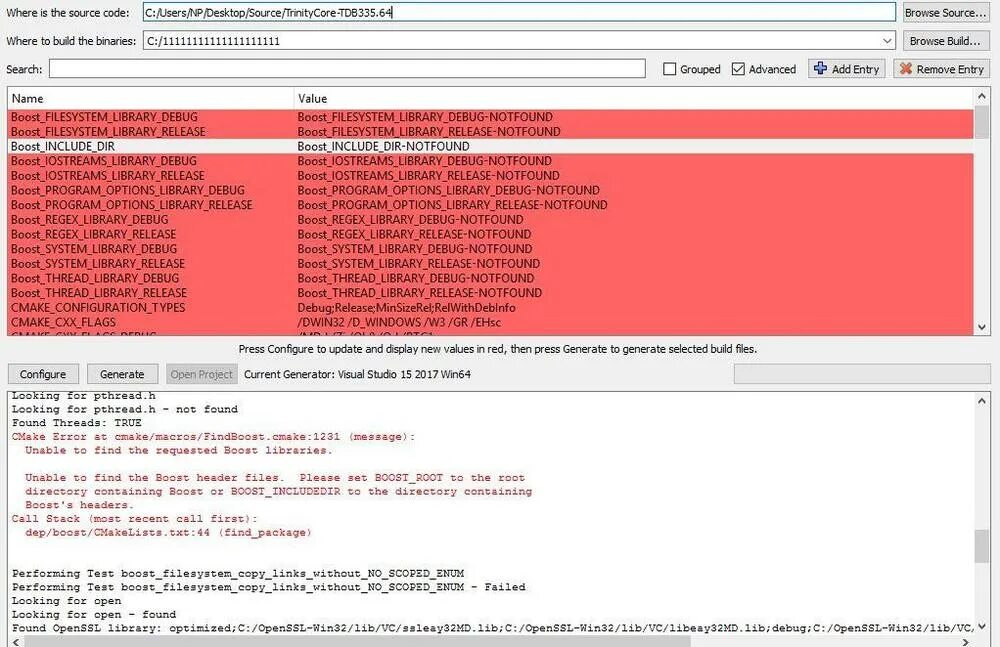Viewport: 1000px width, 647px height.
Task: Click the red X icon on Remove Entry
Action: 906,68
